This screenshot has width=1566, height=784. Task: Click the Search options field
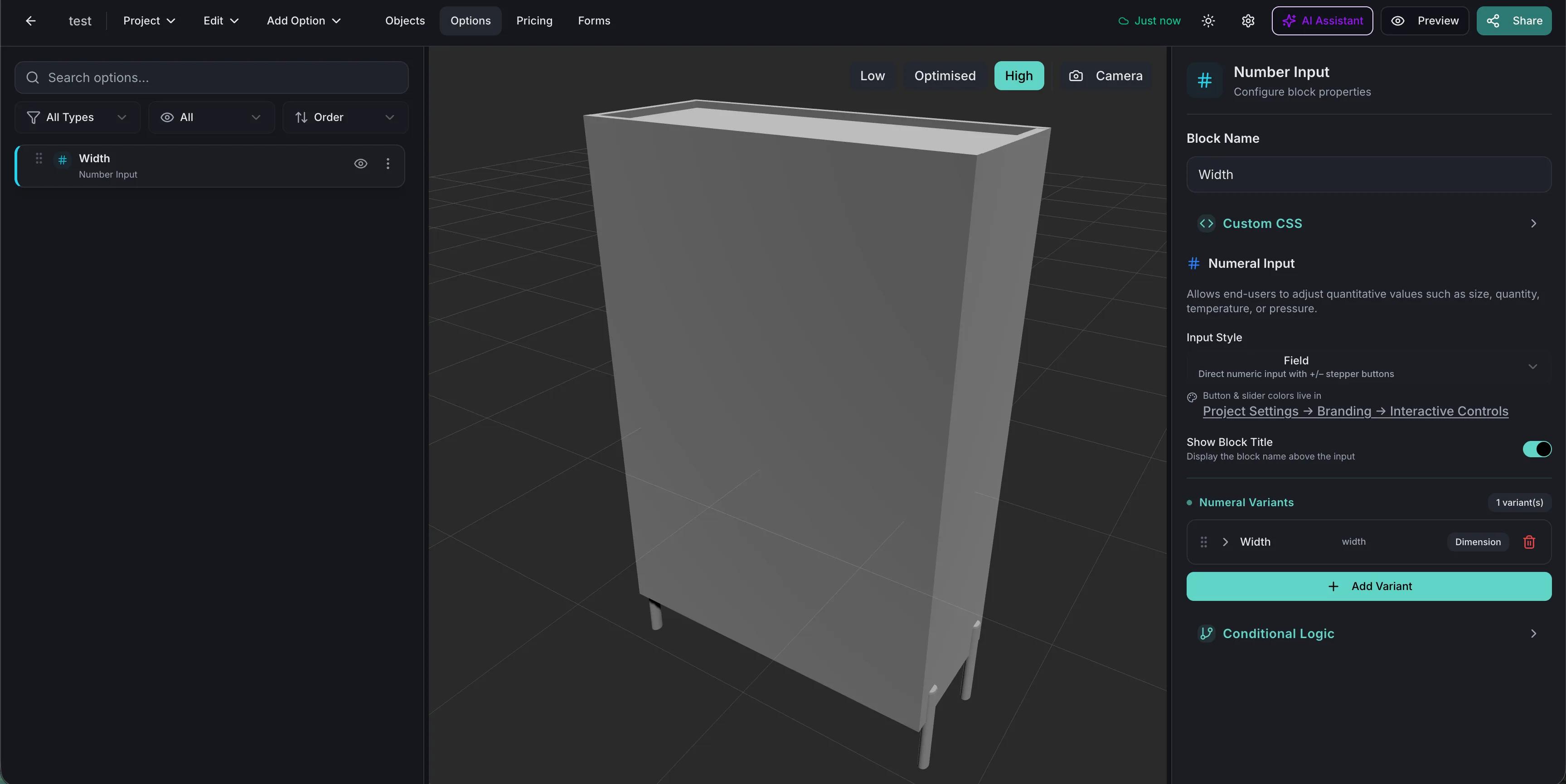[212, 78]
